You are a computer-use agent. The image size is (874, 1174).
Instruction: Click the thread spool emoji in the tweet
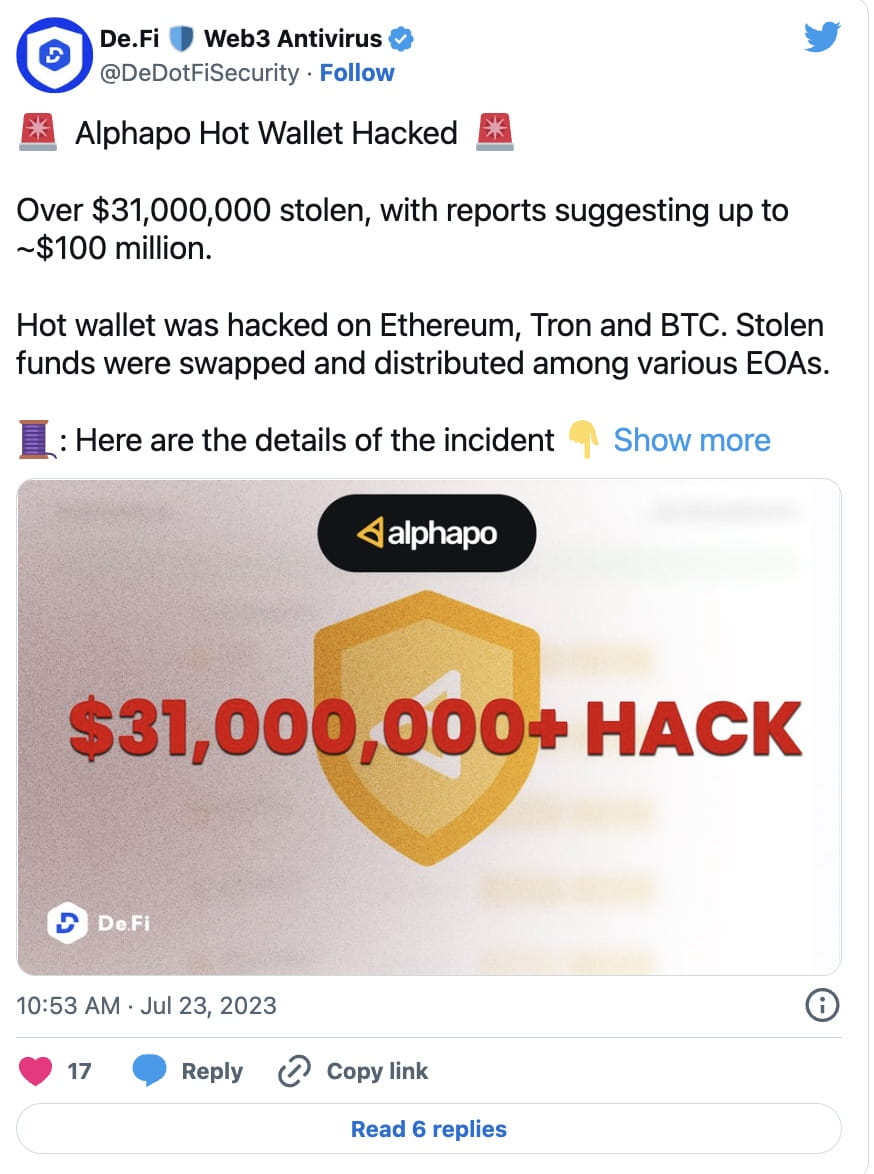(x=32, y=439)
